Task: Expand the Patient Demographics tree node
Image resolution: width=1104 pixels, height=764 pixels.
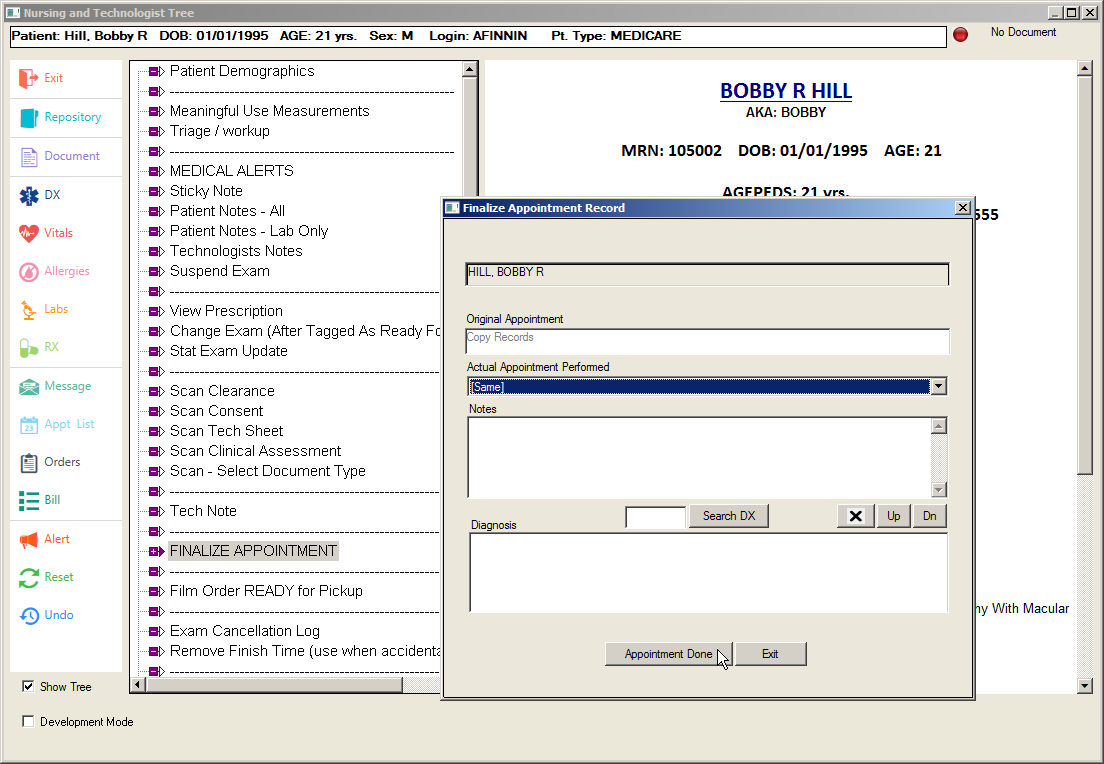Action: (x=155, y=72)
